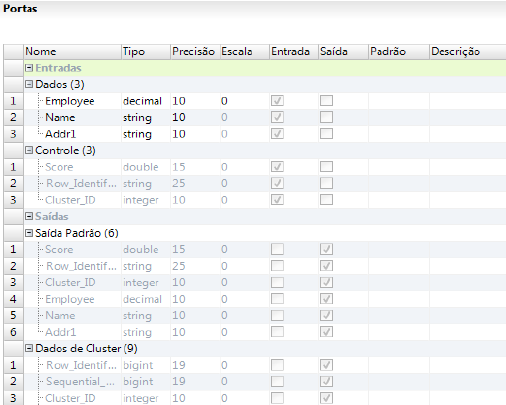Enable Saída checkbox for Employee input
The height and width of the screenshot is (405, 506).
pos(326,101)
